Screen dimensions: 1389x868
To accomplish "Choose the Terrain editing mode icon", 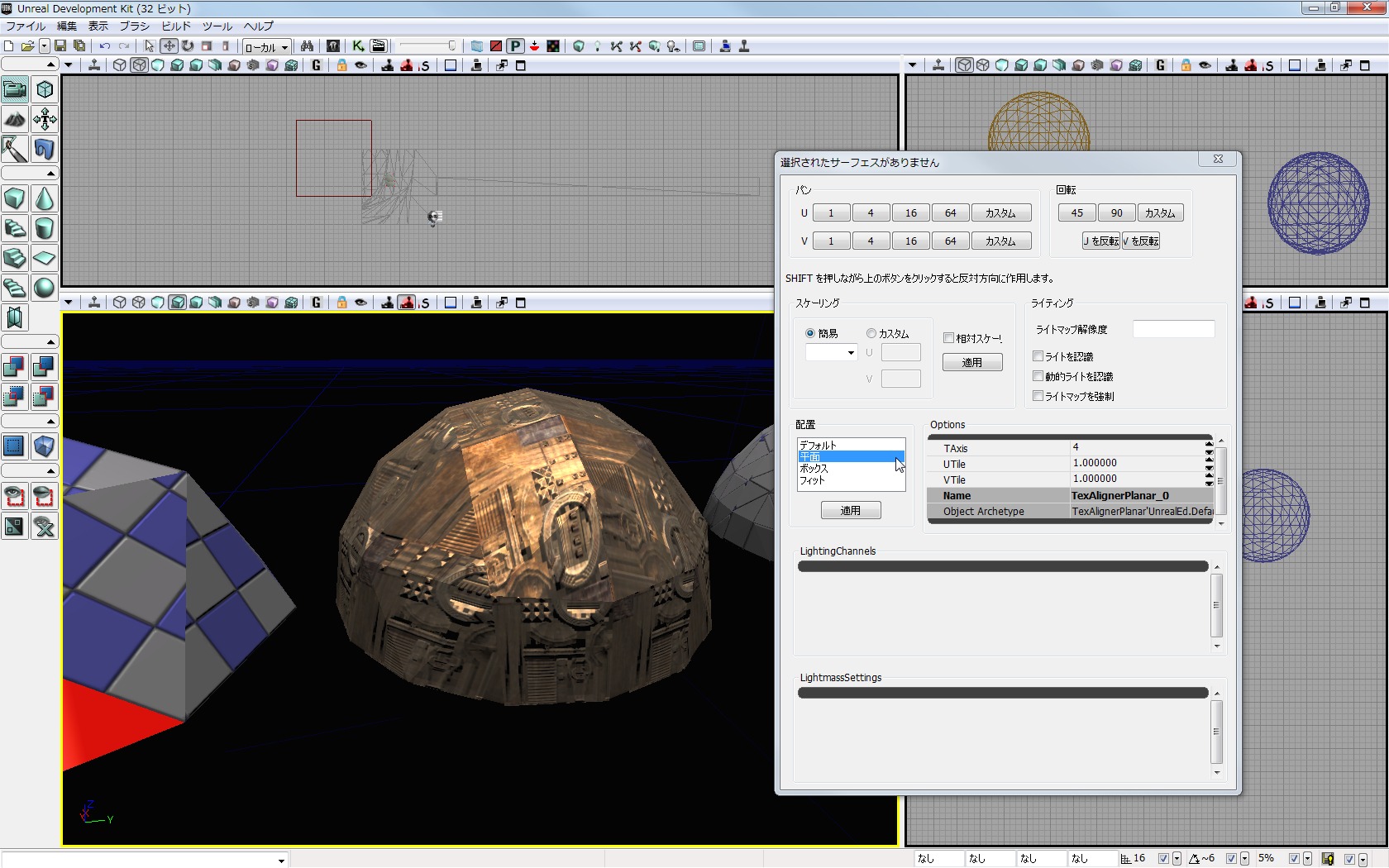I will [x=15, y=119].
